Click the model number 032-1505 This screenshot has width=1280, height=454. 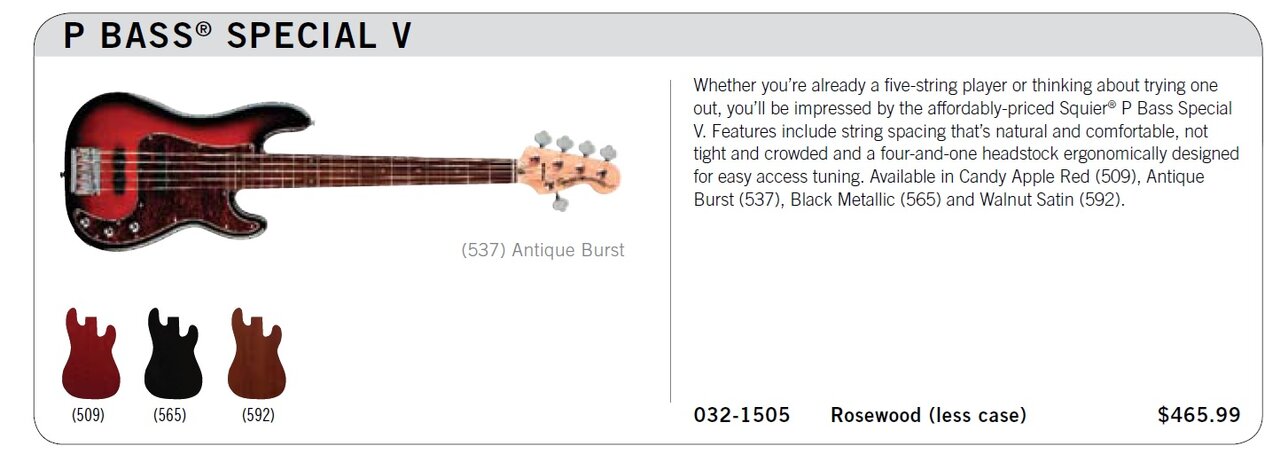[x=742, y=415]
